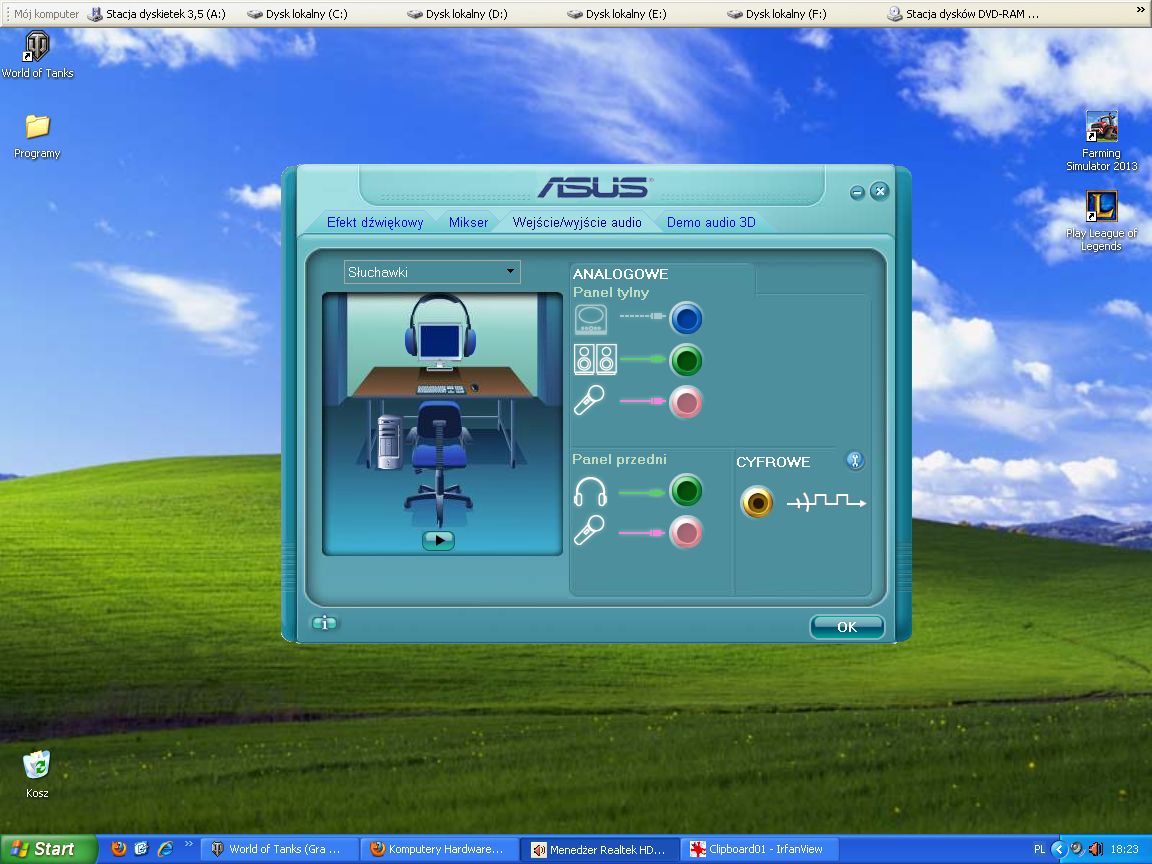Image resolution: width=1152 pixels, height=864 pixels.
Task: Open the Słuchawki device dropdown
Action: point(432,272)
